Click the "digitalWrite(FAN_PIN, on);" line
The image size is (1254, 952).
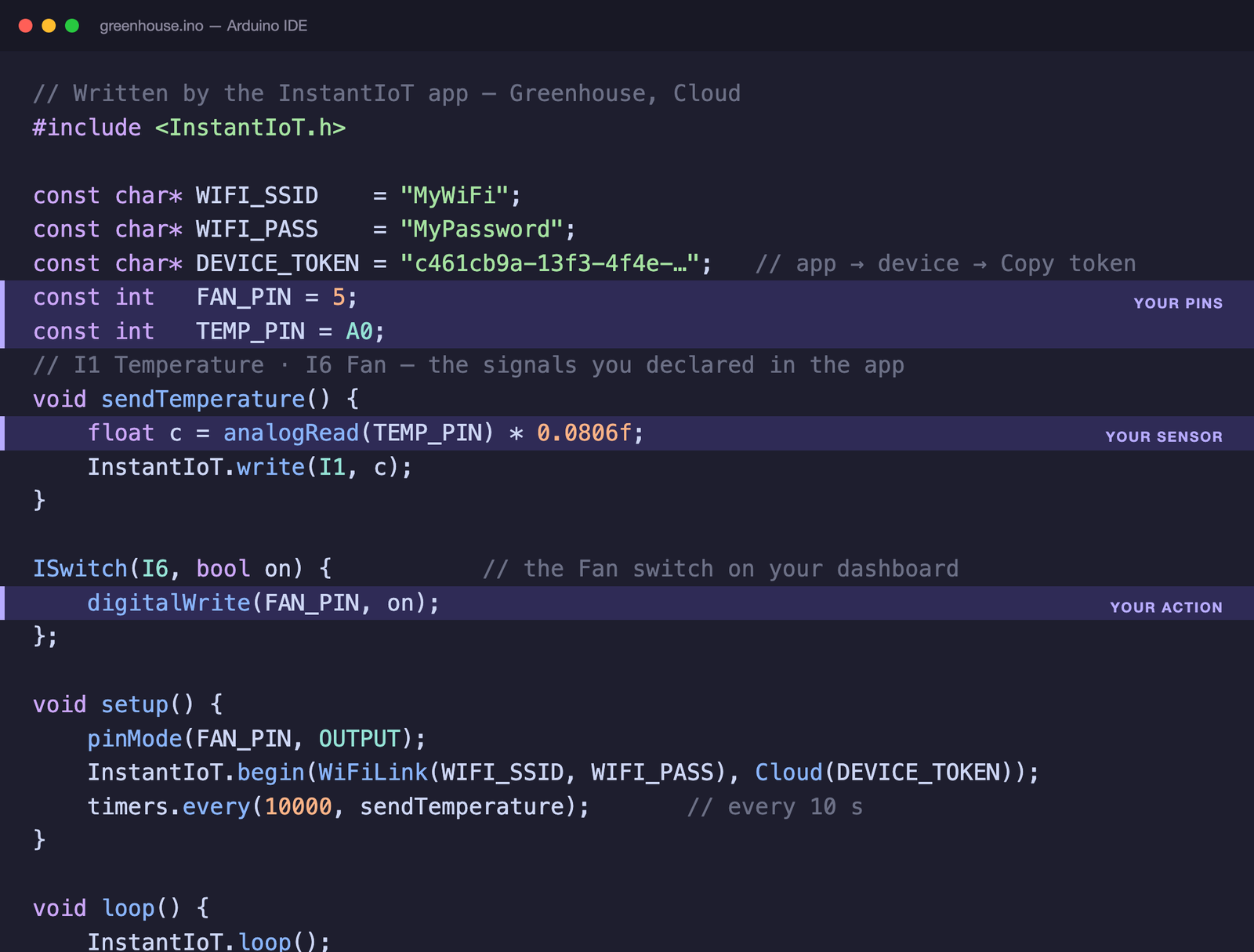[x=263, y=603]
